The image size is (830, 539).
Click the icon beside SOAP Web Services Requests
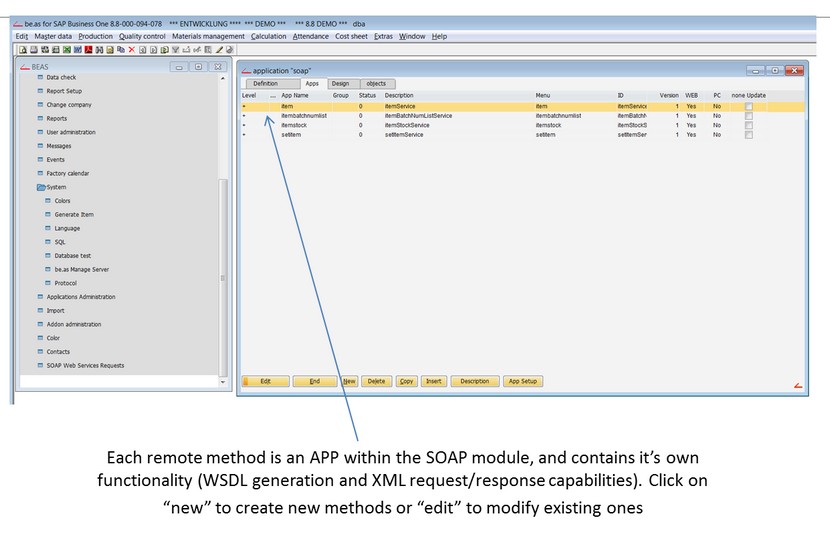pyautogui.click(x=41, y=366)
